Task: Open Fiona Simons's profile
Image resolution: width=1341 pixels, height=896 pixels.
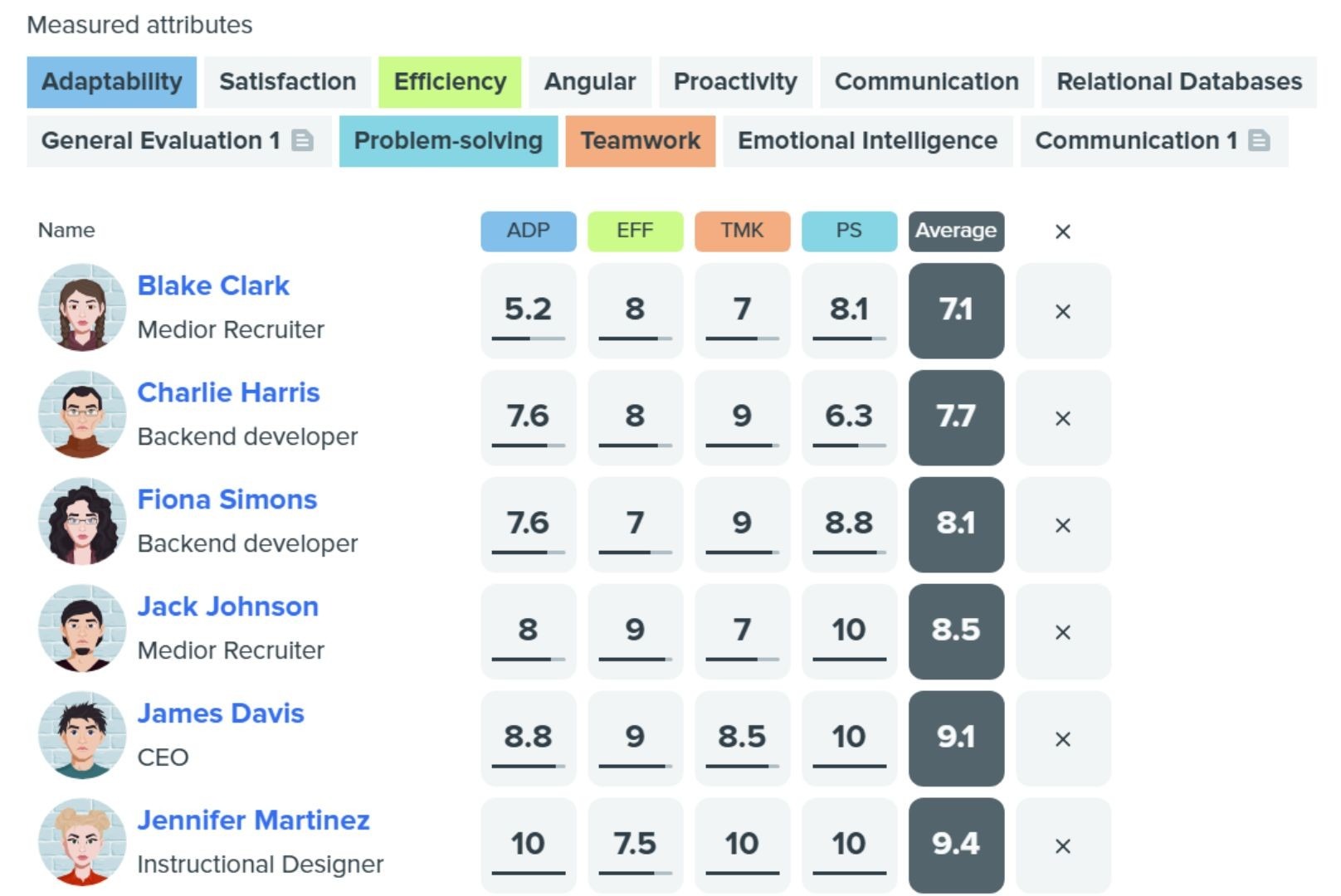Action: [227, 499]
